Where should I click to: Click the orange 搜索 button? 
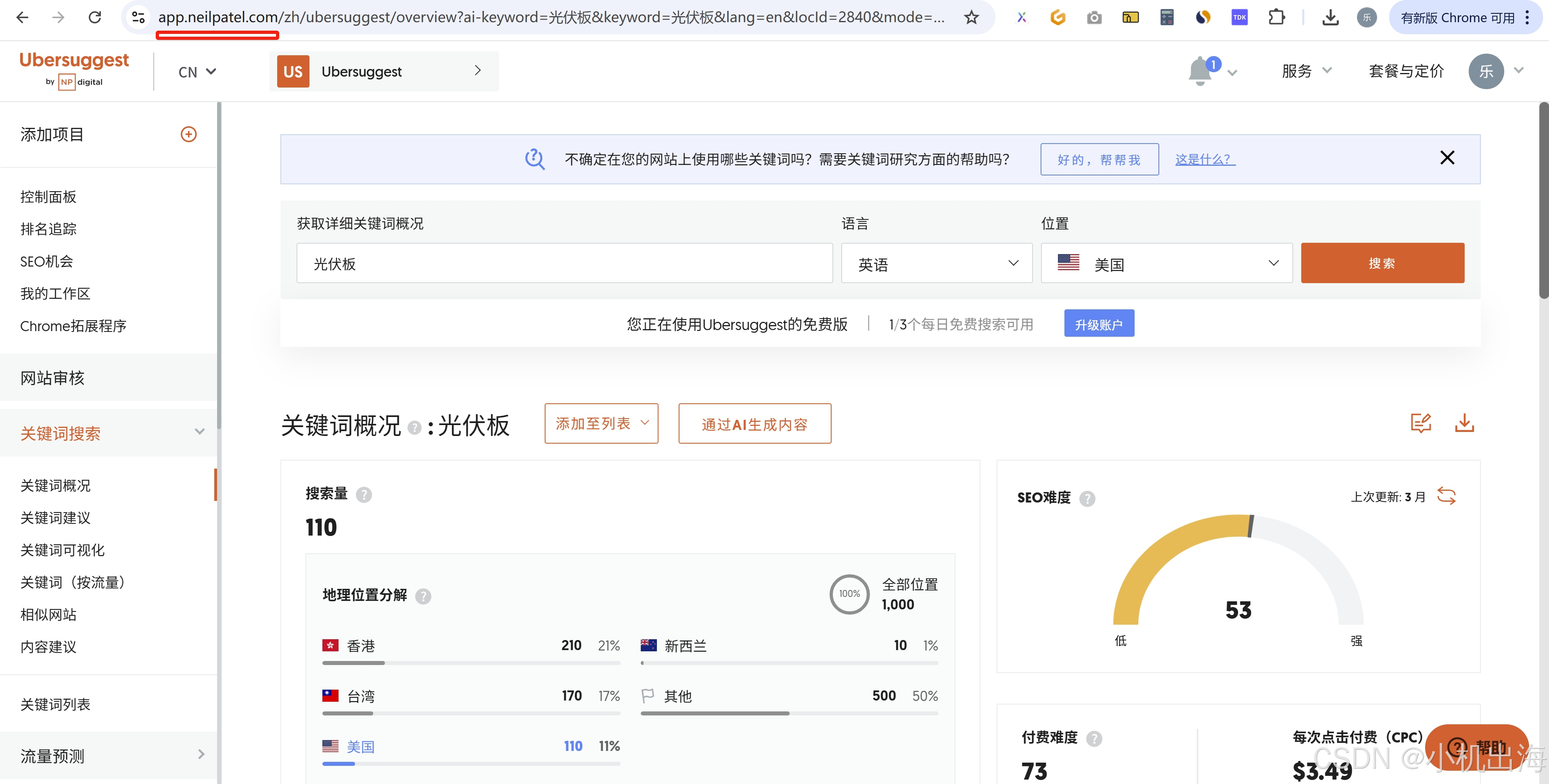pos(1382,263)
